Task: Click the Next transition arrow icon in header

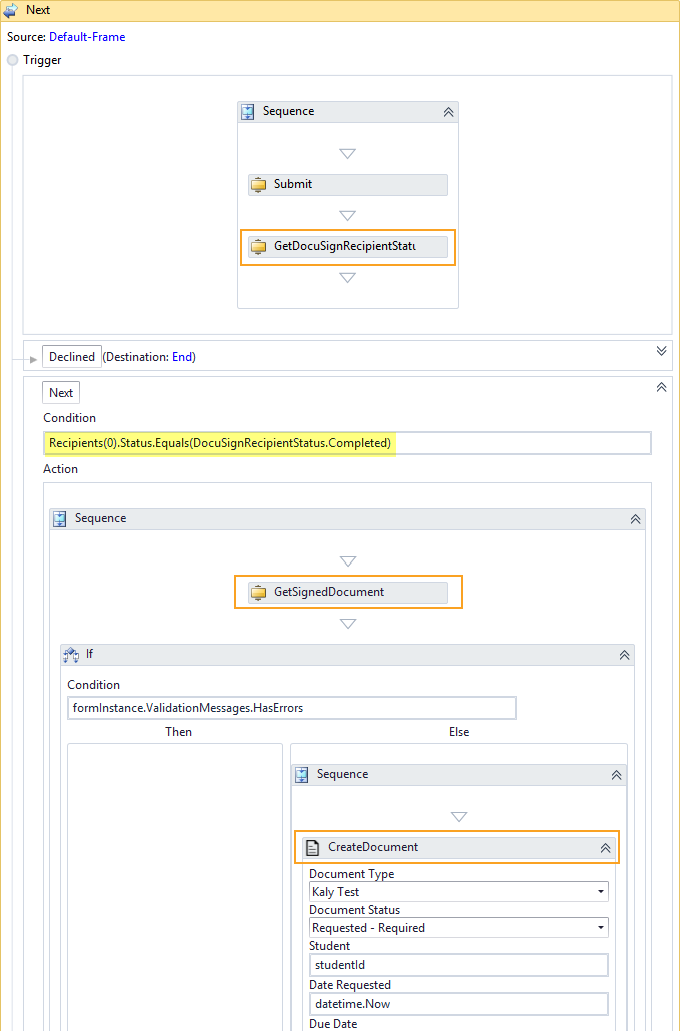Action: [10, 10]
